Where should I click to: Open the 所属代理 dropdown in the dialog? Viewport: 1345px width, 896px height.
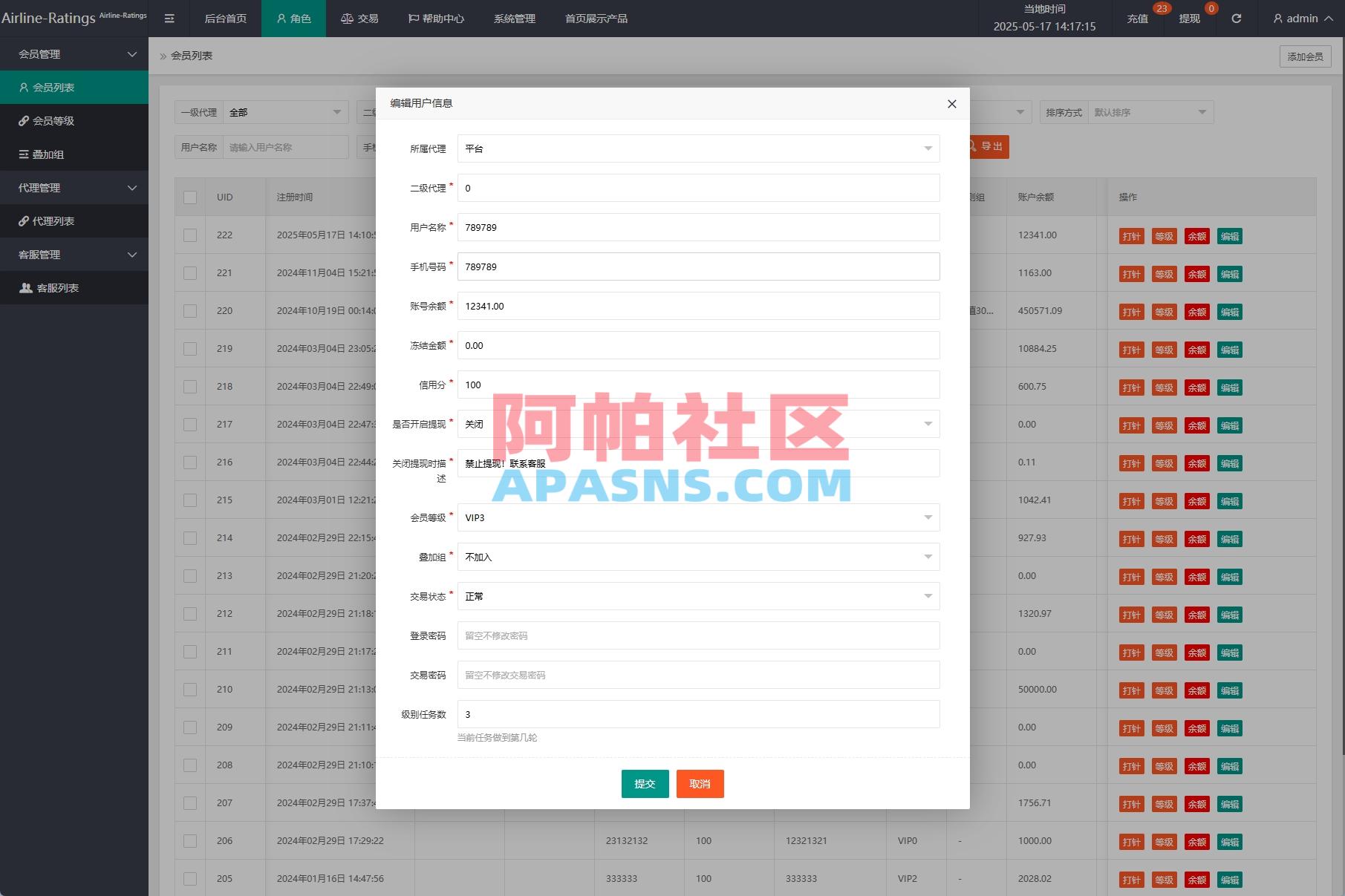[698, 148]
